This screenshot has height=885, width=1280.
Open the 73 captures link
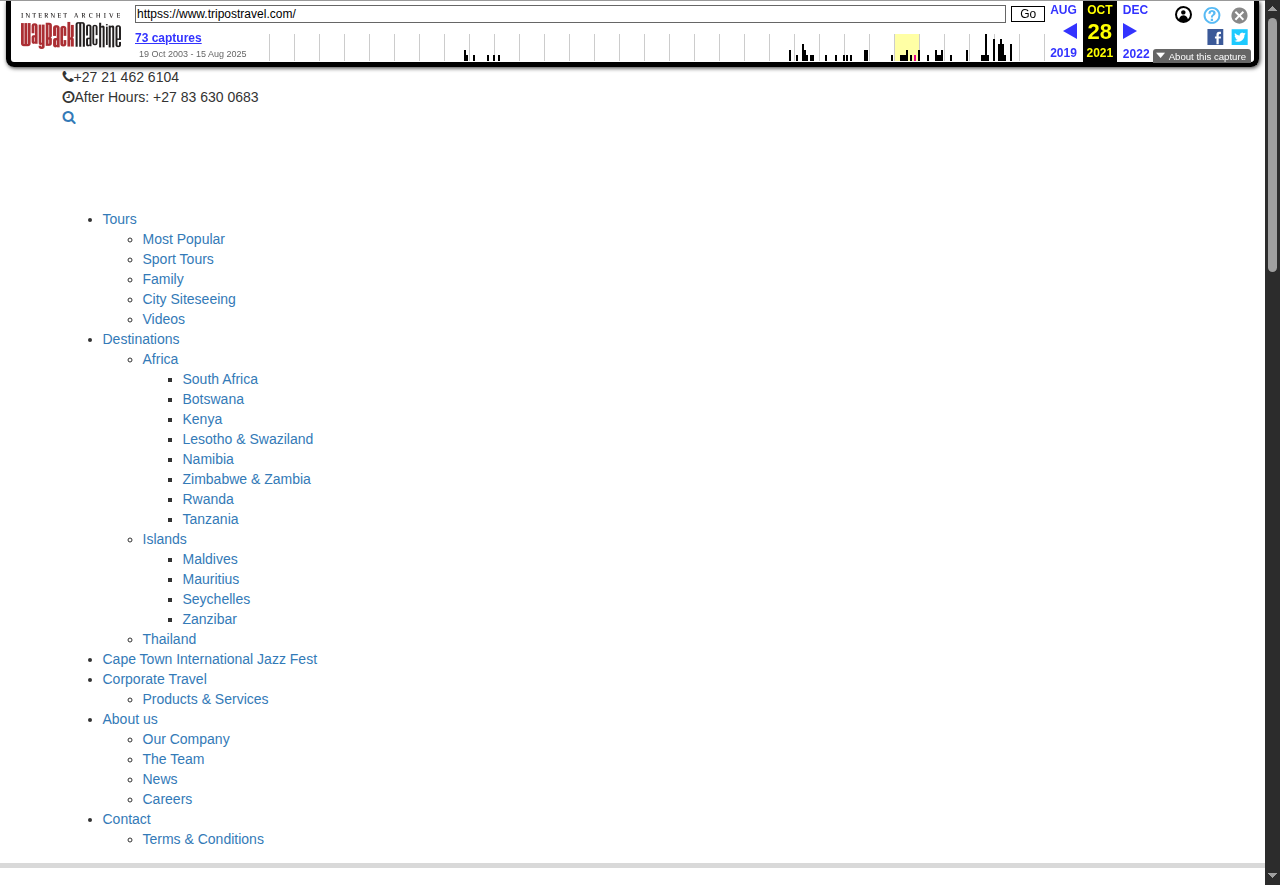[x=168, y=38]
